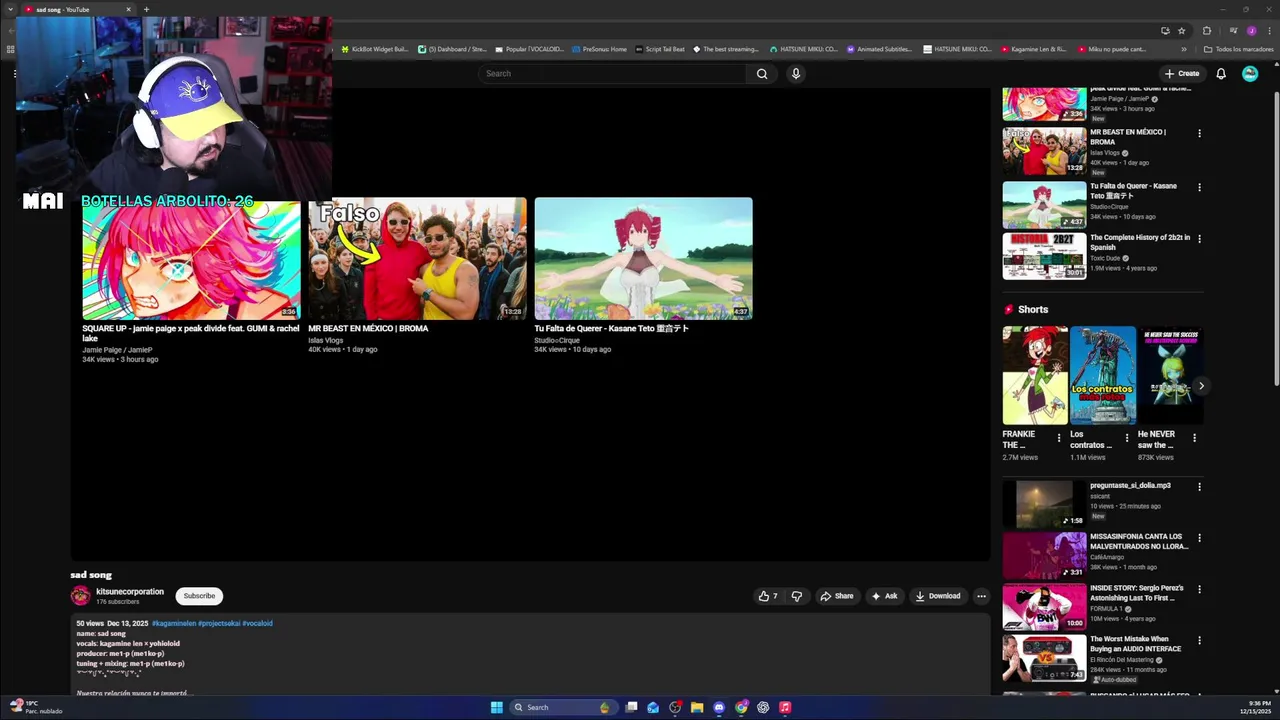Open the kitsunecorporation channel avatar

click(80, 596)
